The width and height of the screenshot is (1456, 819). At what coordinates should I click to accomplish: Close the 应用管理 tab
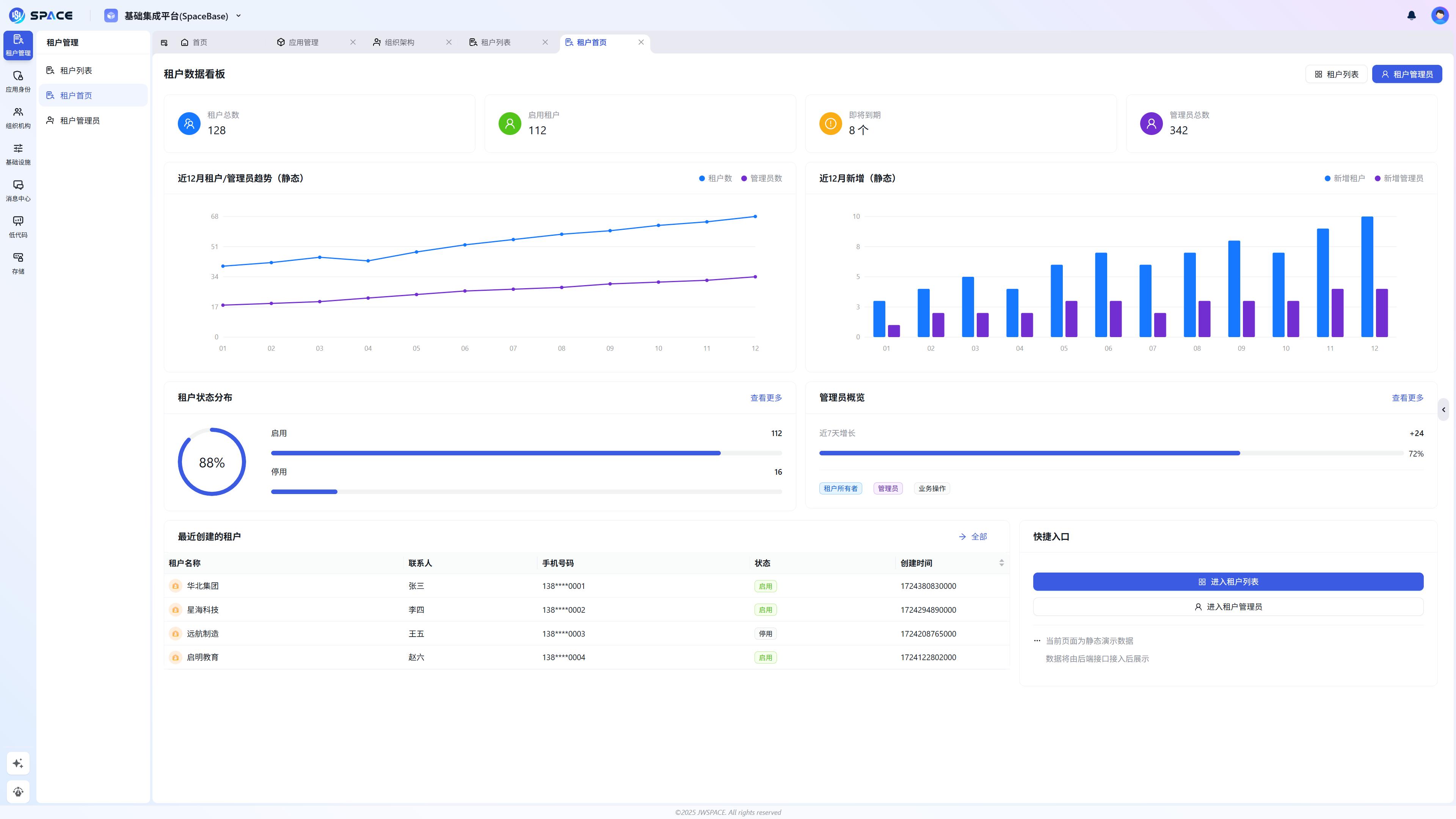pos(353,42)
